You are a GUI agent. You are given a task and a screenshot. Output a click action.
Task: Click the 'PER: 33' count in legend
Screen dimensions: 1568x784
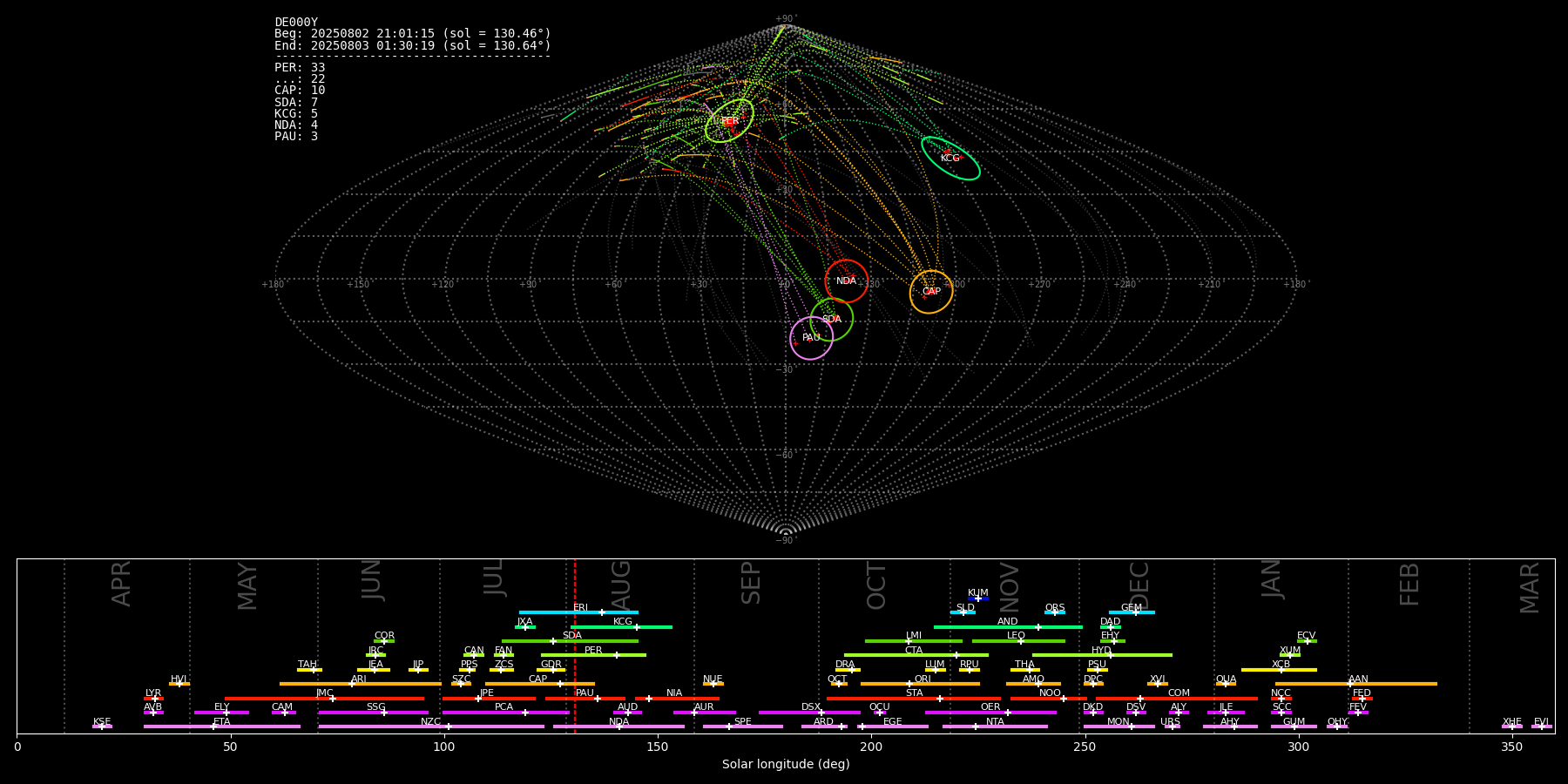click(x=300, y=68)
